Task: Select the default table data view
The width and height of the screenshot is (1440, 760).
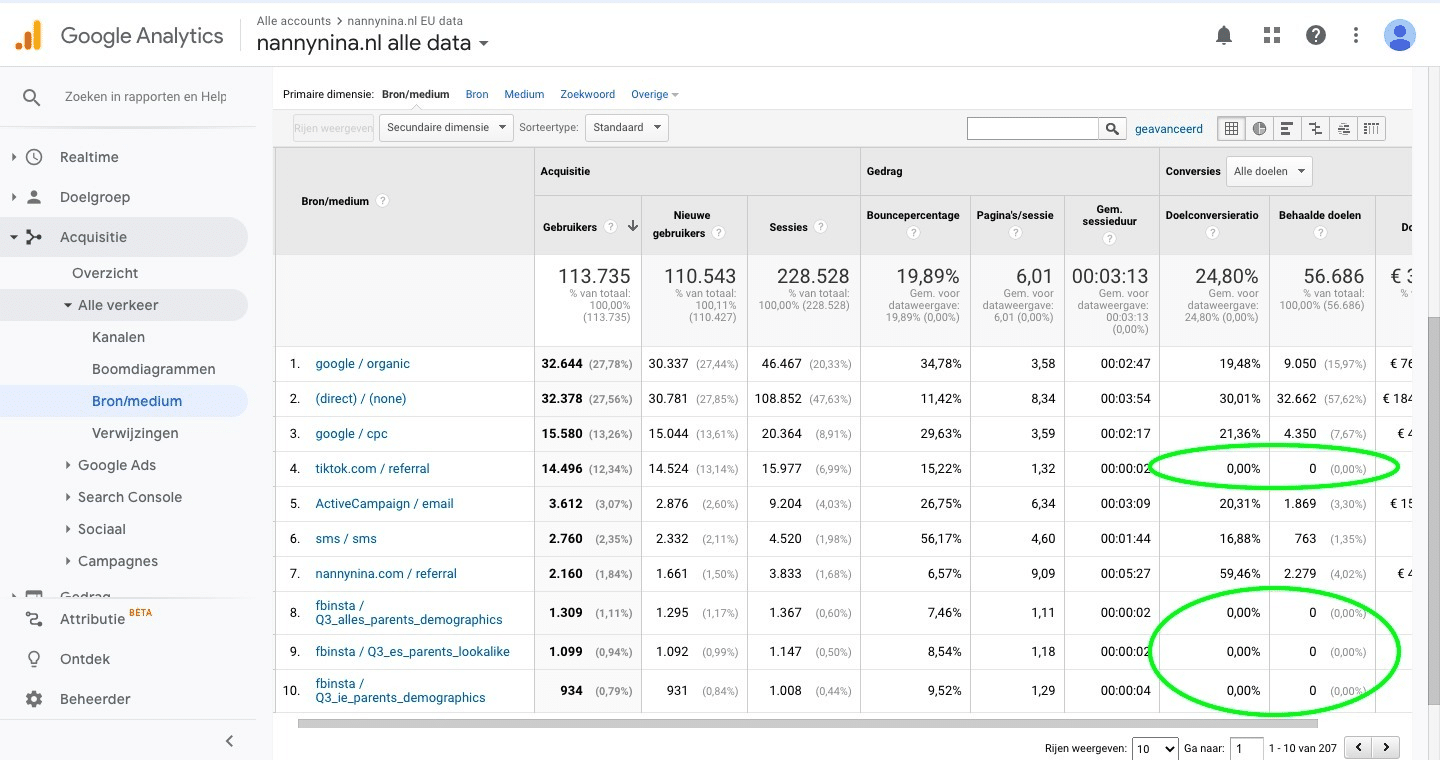Action: pos(1230,128)
